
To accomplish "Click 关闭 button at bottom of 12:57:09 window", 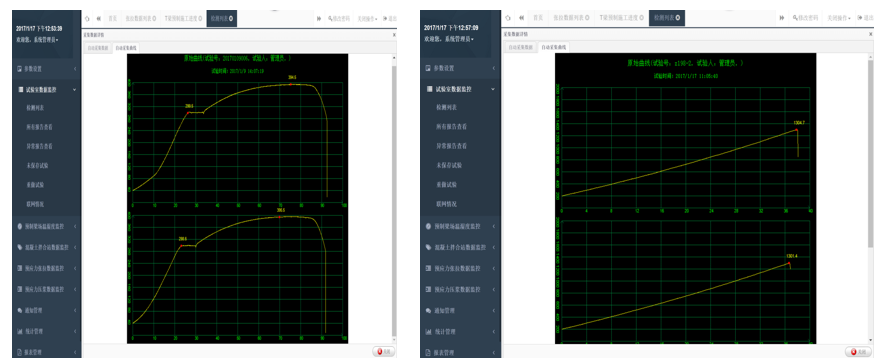I will (x=859, y=352).
